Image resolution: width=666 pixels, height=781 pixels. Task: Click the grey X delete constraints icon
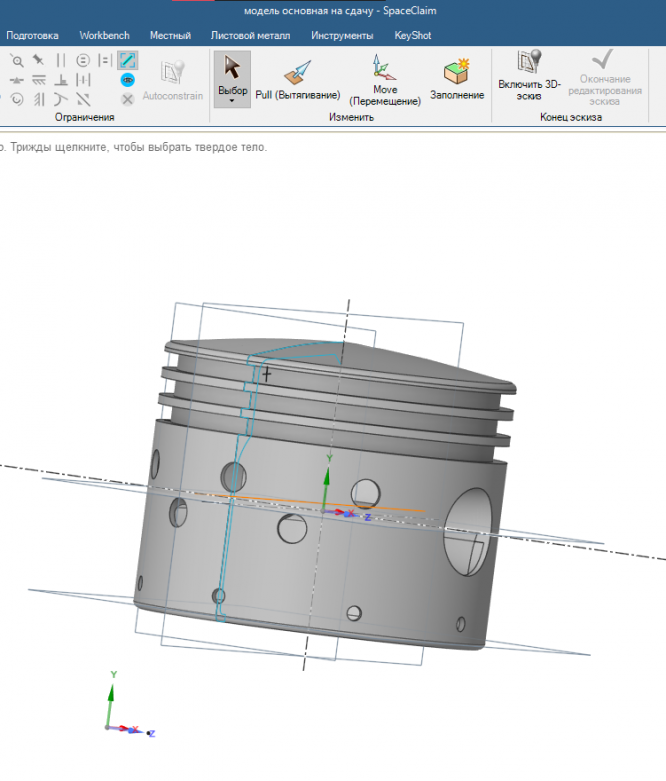pos(128,99)
